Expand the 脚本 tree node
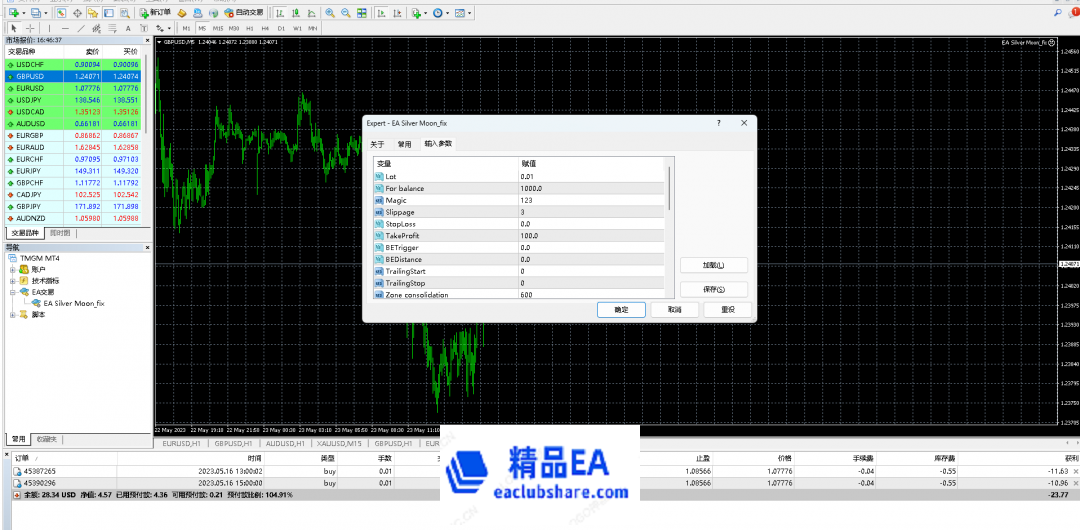1080x530 pixels. (13, 315)
